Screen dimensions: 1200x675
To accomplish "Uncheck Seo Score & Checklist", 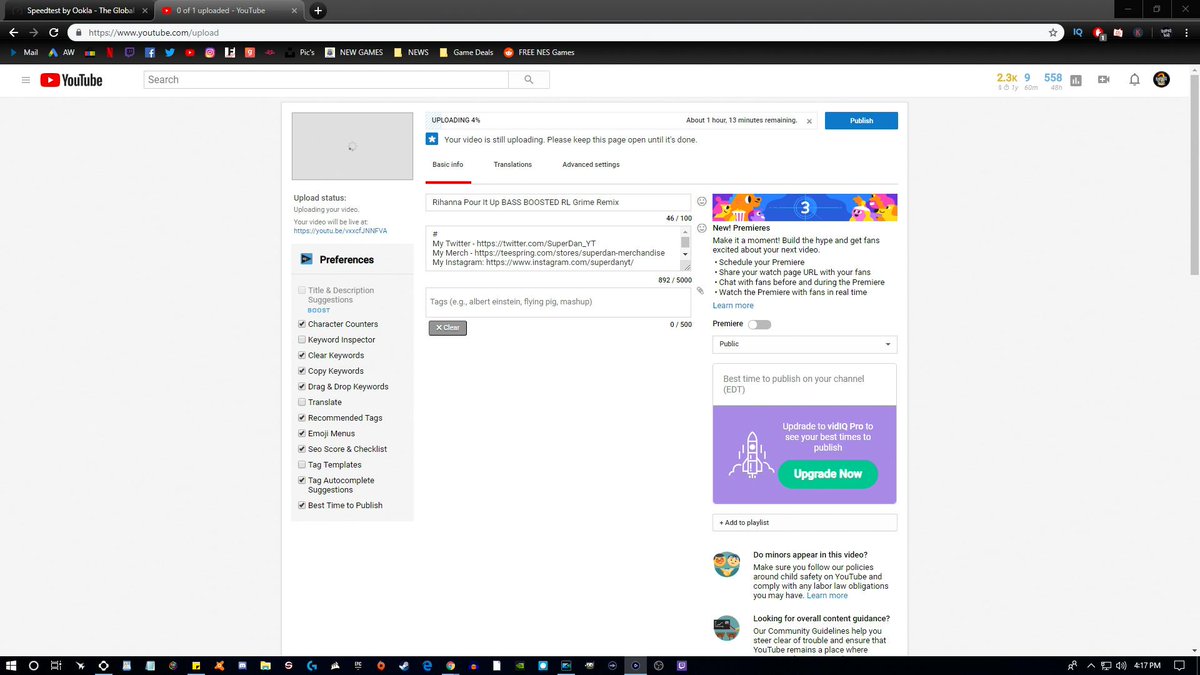I will coord(302,449).
